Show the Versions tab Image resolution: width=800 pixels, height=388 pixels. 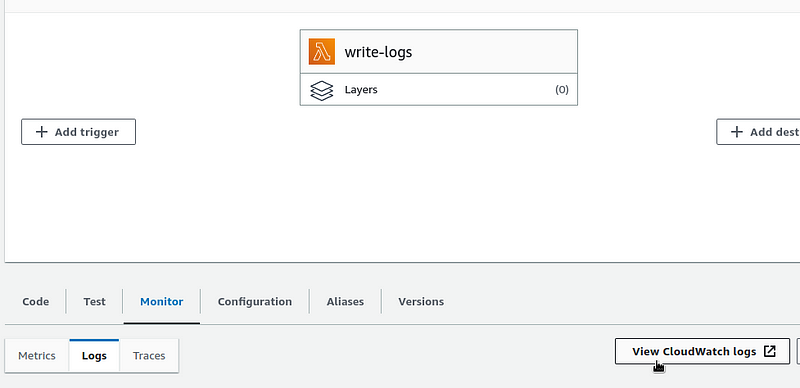coord(421,301)
